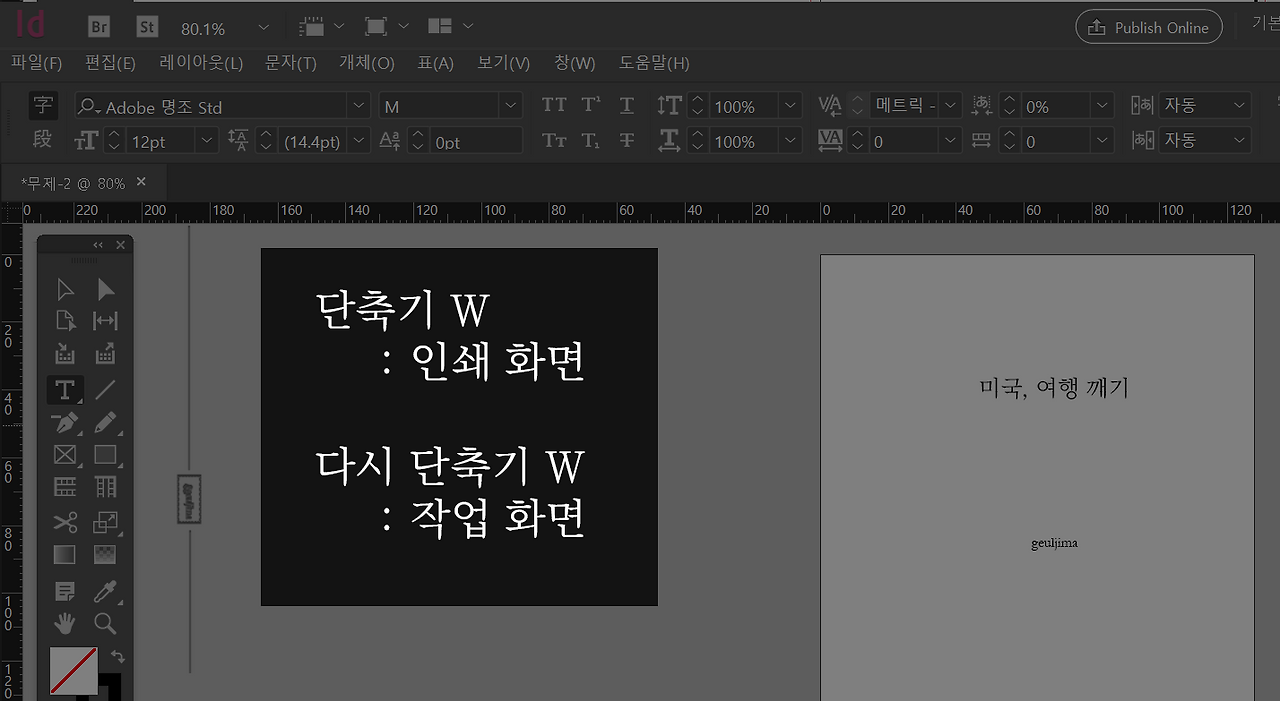The height and width of the screenshot is (701, 1280).
Task: Open the 창(W) menu
Action: coord(574,63)
